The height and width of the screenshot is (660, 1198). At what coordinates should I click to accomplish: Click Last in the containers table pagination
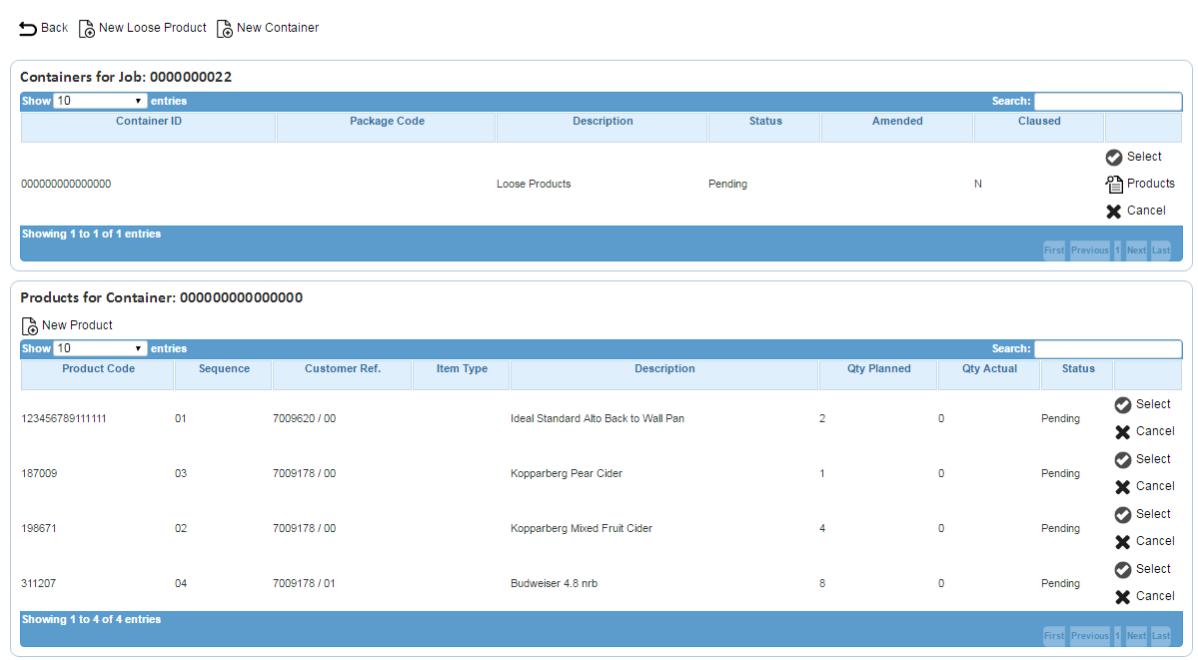[x=1161, y=250]
